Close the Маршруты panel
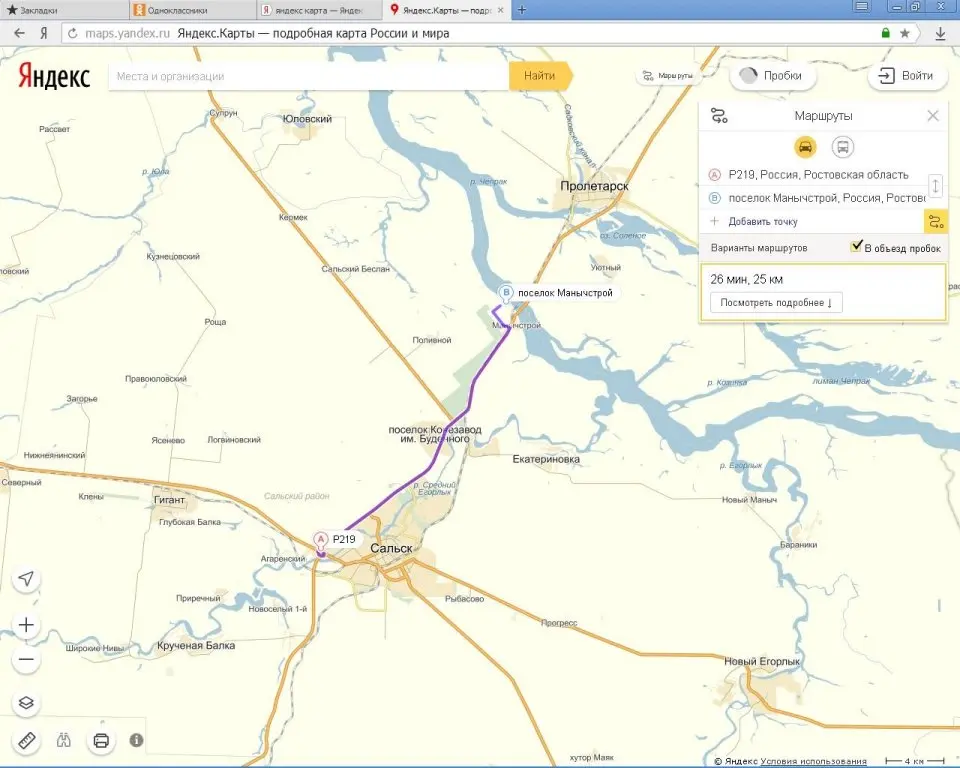Screen dimensions: 960x768 pos(932,116)
